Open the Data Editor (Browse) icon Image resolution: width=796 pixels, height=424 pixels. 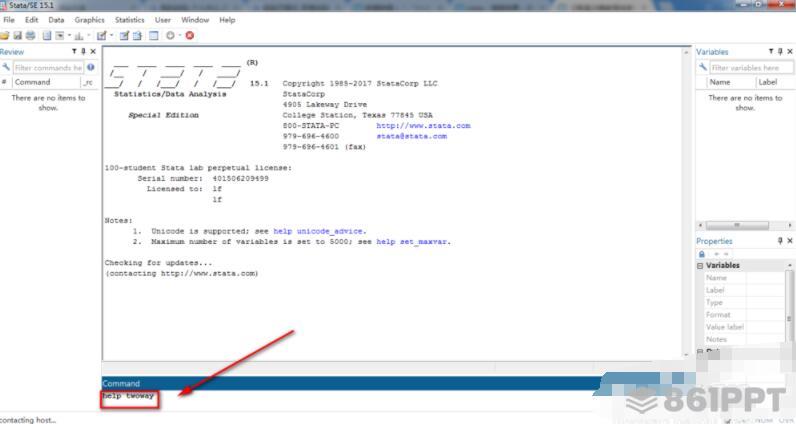pyautogui.click(x=137, y=36)
